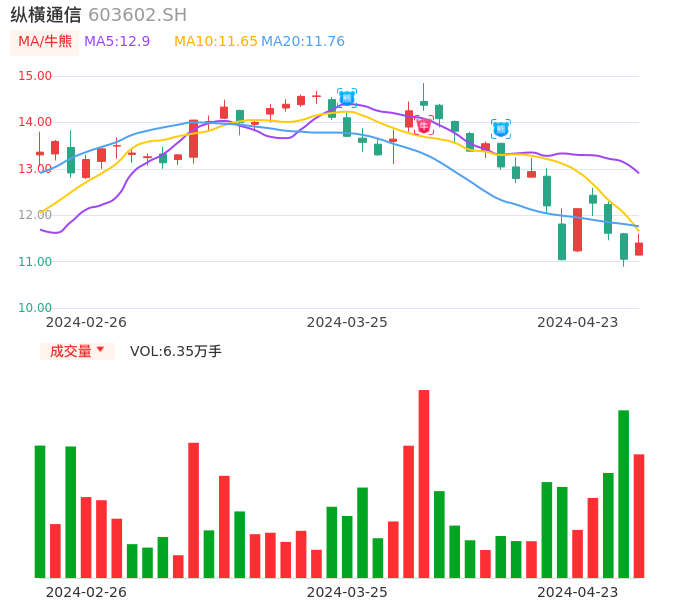This screenshot has width=686, height=606.
Task: Toggle the blue MA20 legend label
Action: coord(303,42)
